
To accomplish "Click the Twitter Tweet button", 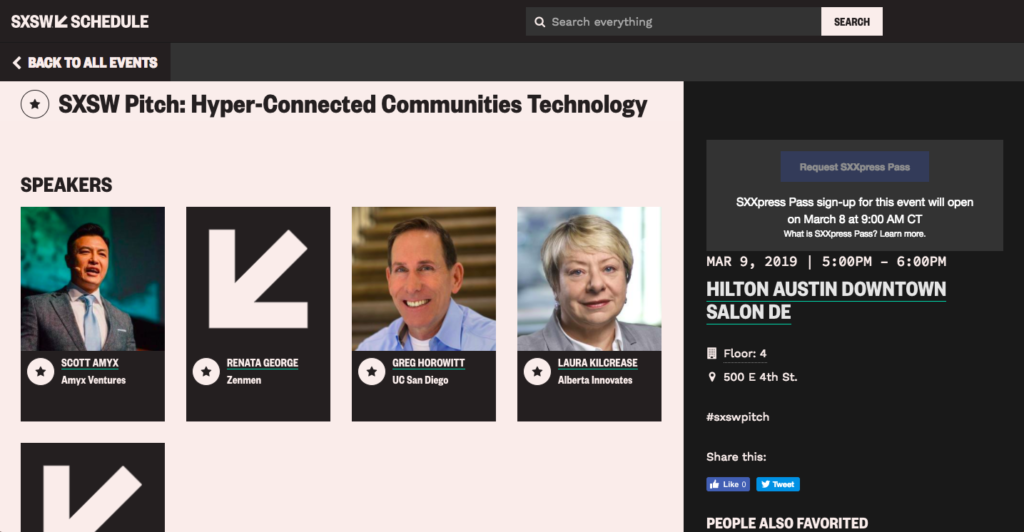I will point(778,484).
